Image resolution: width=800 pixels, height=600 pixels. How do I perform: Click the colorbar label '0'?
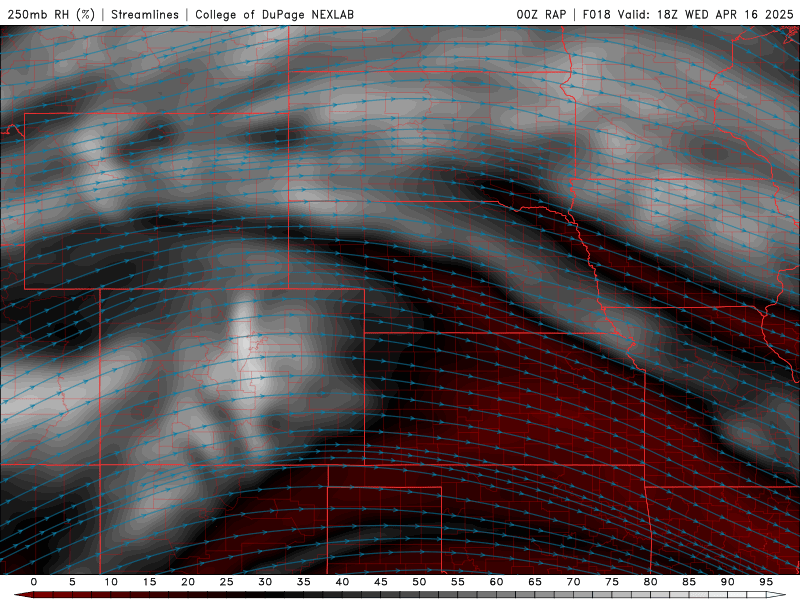(x=34, y=582)
